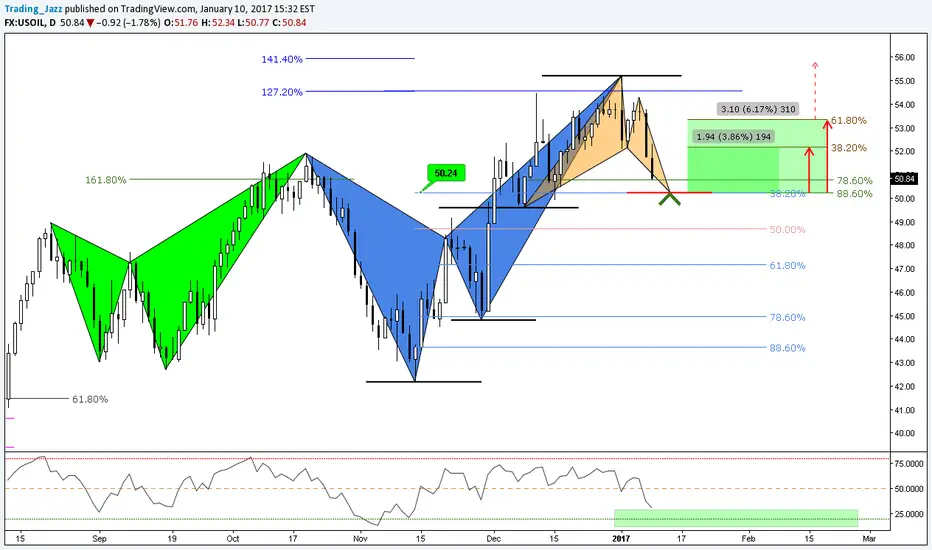Click the 141.40% extension label
Screen dimensions: 932x550
pyautogui.click(x=282, y=59)
